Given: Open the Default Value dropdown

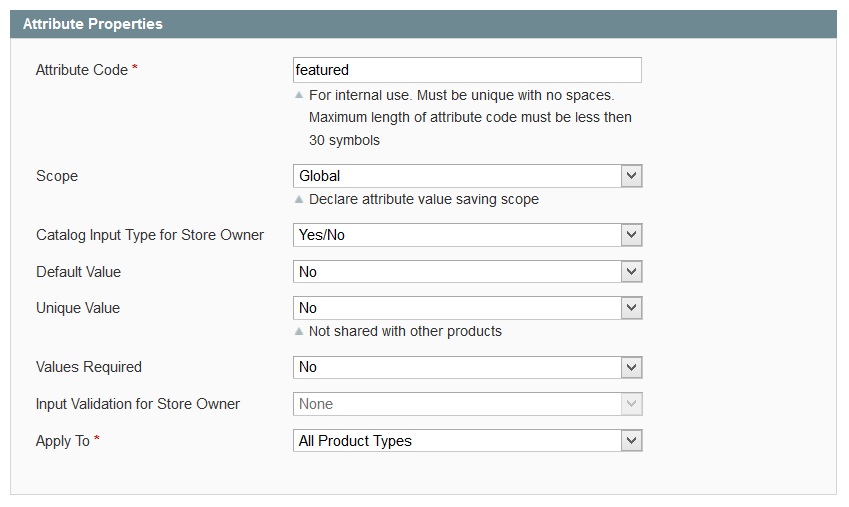Looking at the screenshot, I should (x=467, y=272).
